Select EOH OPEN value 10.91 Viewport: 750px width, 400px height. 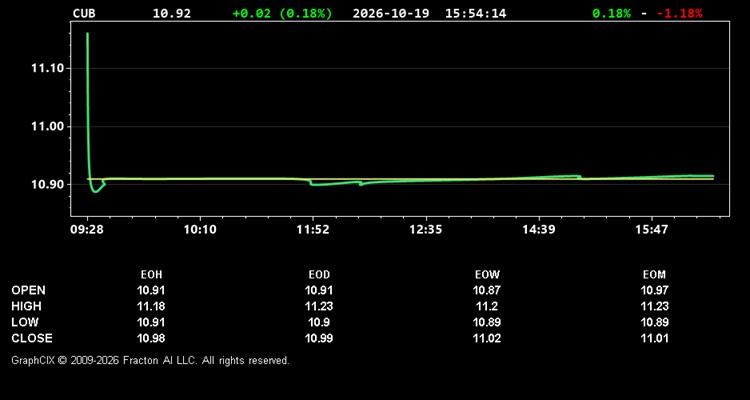pyautogui.click(x=151, y=290)
